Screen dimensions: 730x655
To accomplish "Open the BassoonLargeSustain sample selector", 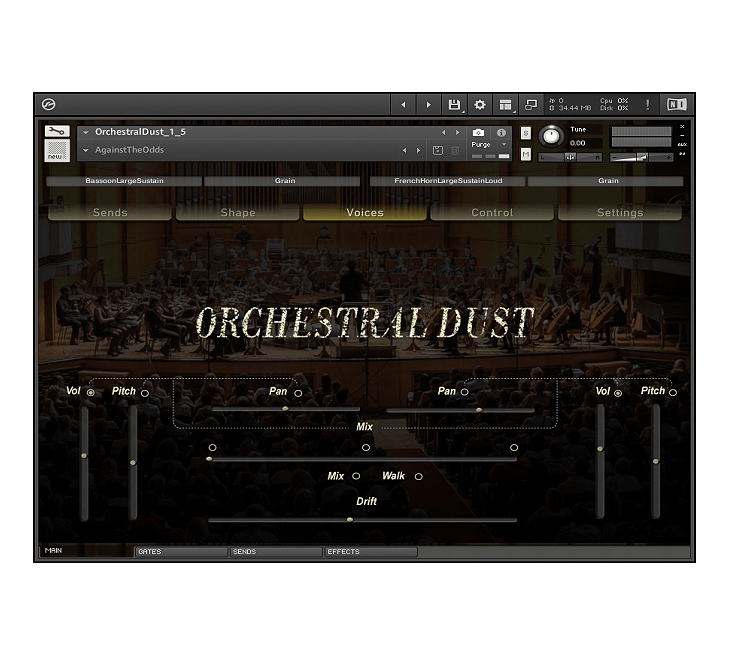I will [x=124, y=181].
